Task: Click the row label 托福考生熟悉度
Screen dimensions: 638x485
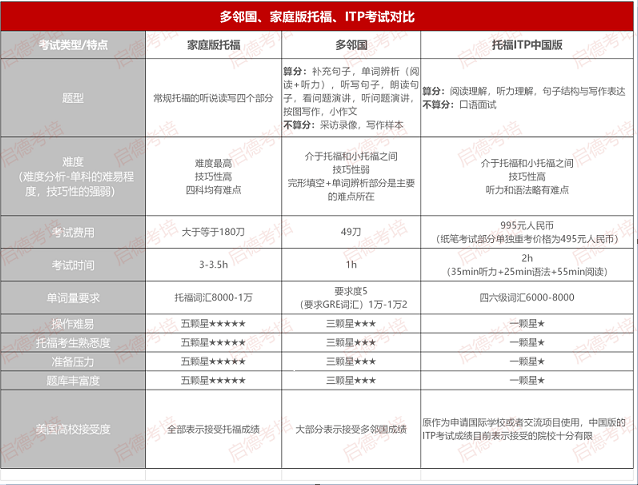Action: 73,343
